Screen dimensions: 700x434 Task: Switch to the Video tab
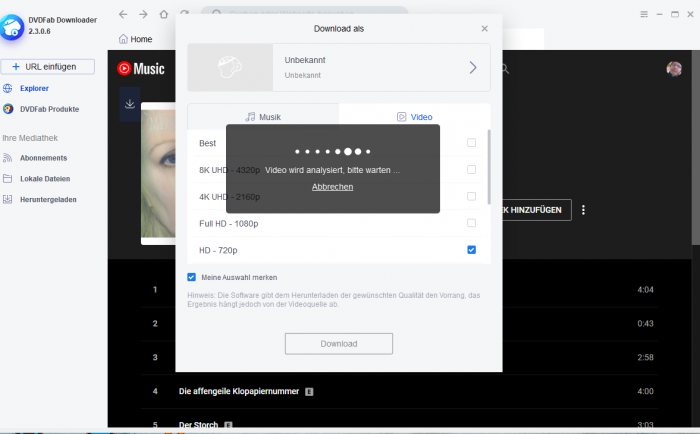tap(415, 117)
